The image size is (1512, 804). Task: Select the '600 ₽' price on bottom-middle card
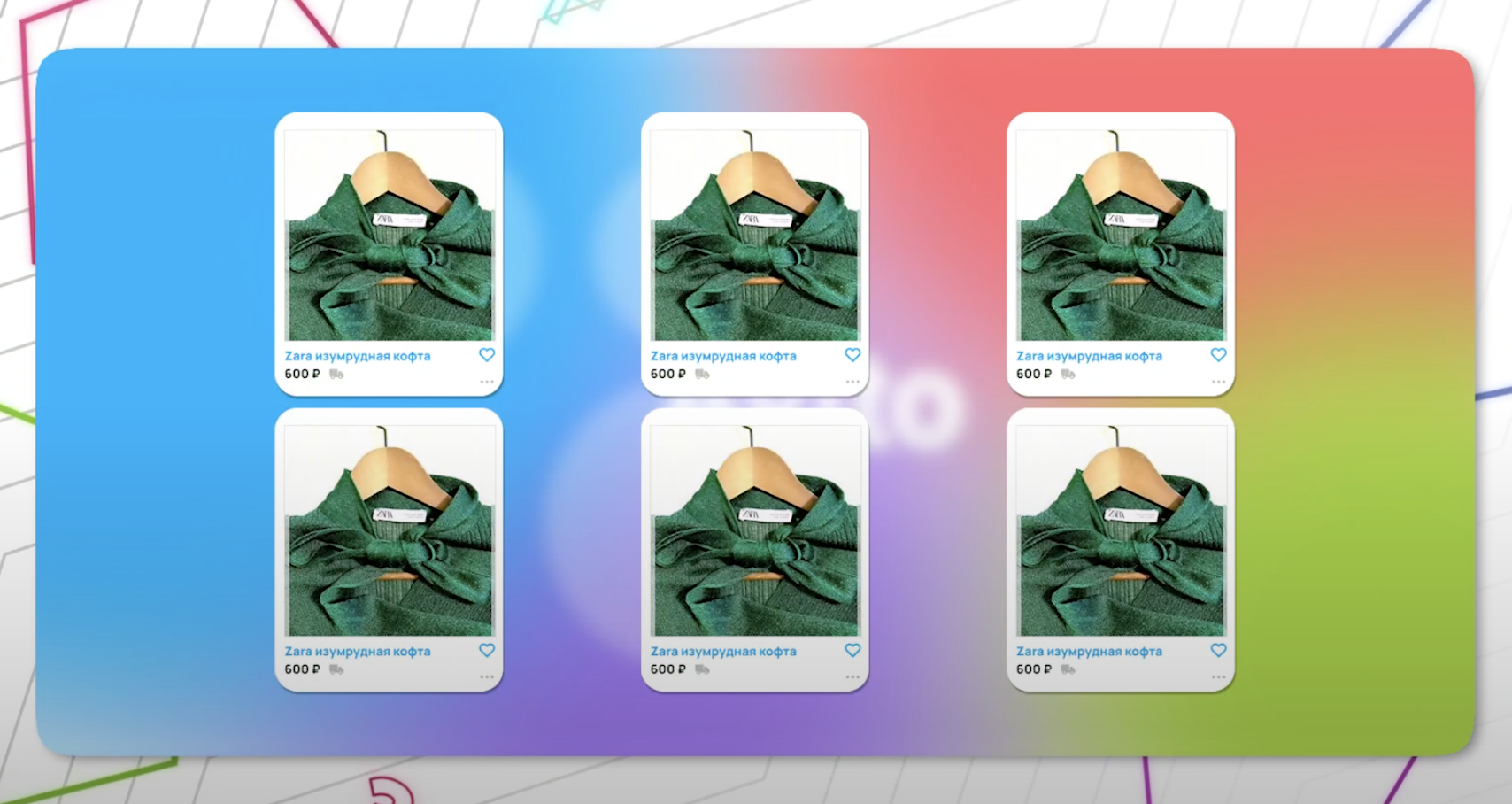pos(667,669)
